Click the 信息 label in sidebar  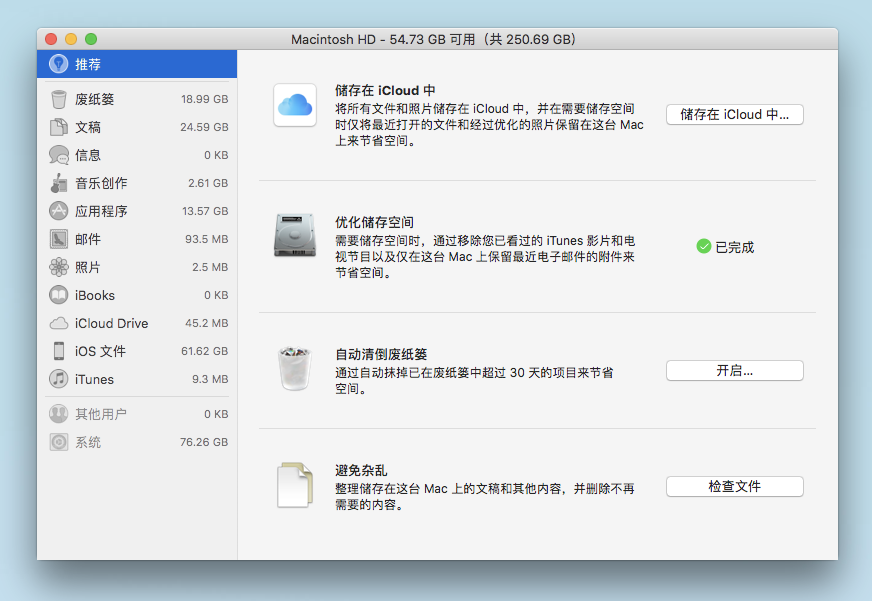(88, 156)
